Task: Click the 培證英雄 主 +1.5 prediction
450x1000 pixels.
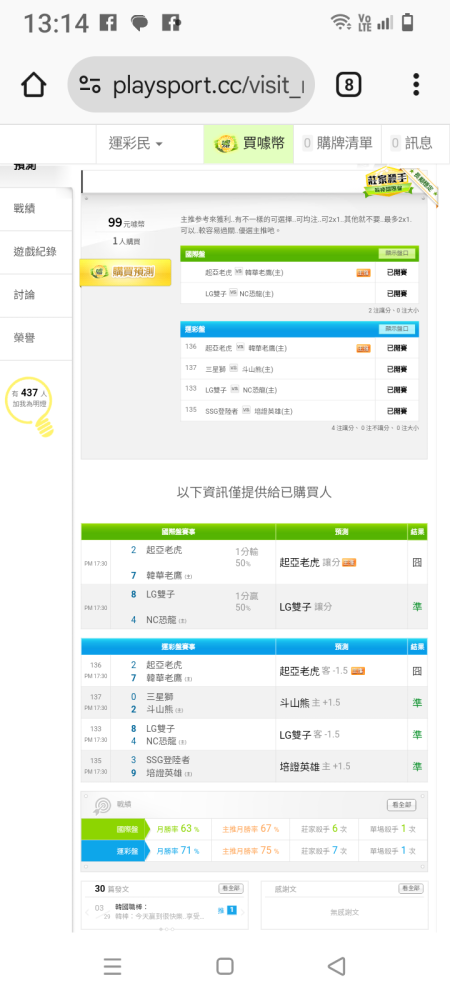Action: click(x=315, y=766)
